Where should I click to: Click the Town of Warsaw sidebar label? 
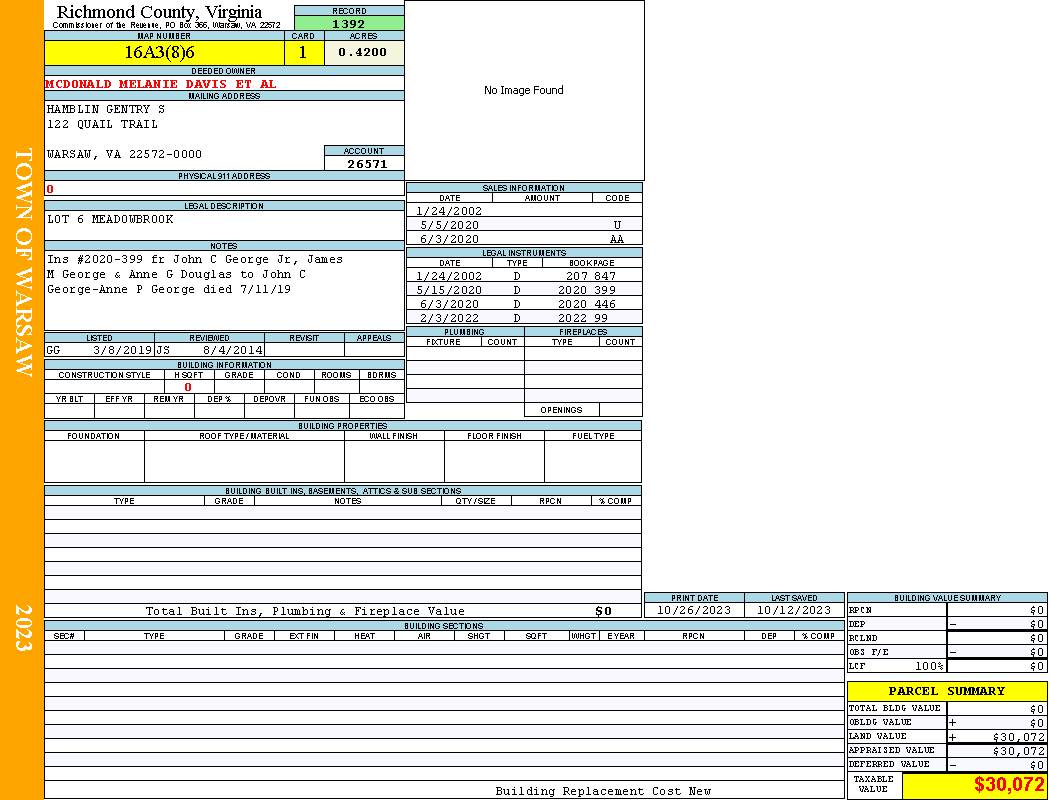(24, 262)
